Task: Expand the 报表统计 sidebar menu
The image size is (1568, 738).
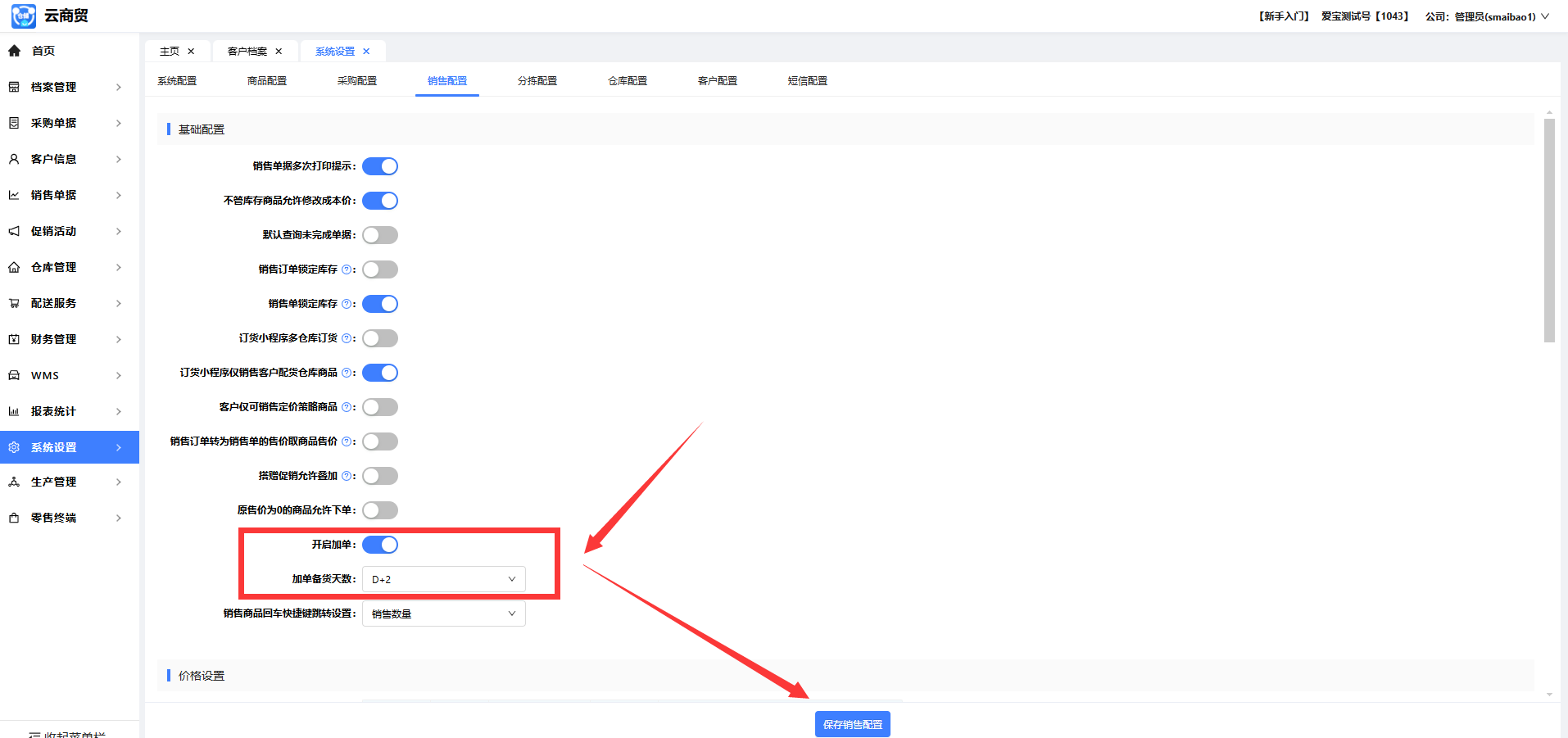Action: tap(70, 411)
